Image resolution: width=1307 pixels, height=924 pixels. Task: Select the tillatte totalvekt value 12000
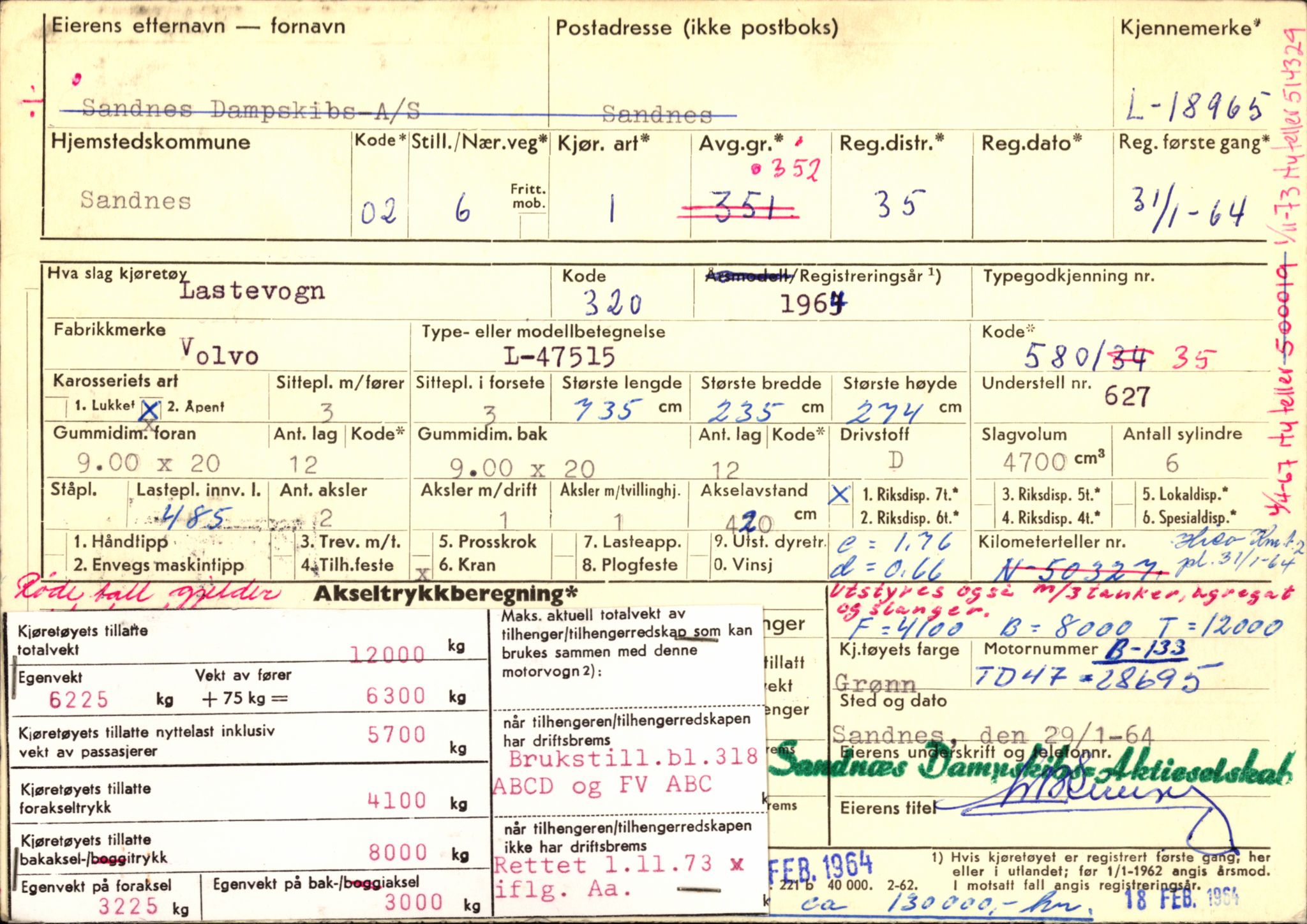pos(387,653)
